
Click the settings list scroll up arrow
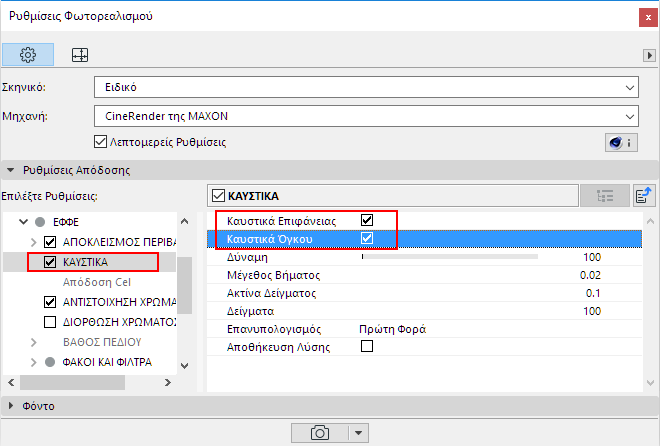[x=650, y=221]
